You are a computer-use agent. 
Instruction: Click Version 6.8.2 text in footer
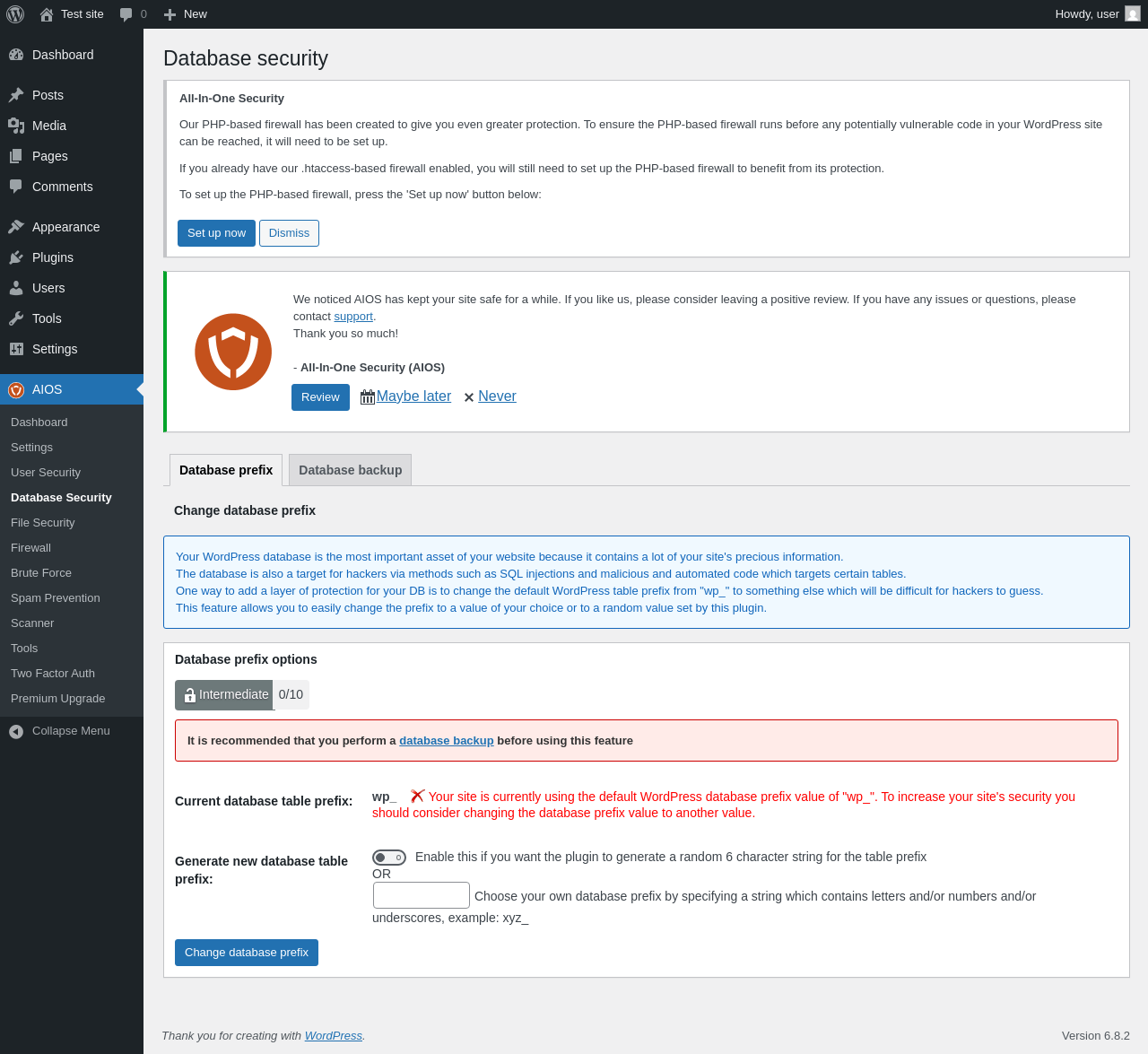click(x=1096, y=1036)
